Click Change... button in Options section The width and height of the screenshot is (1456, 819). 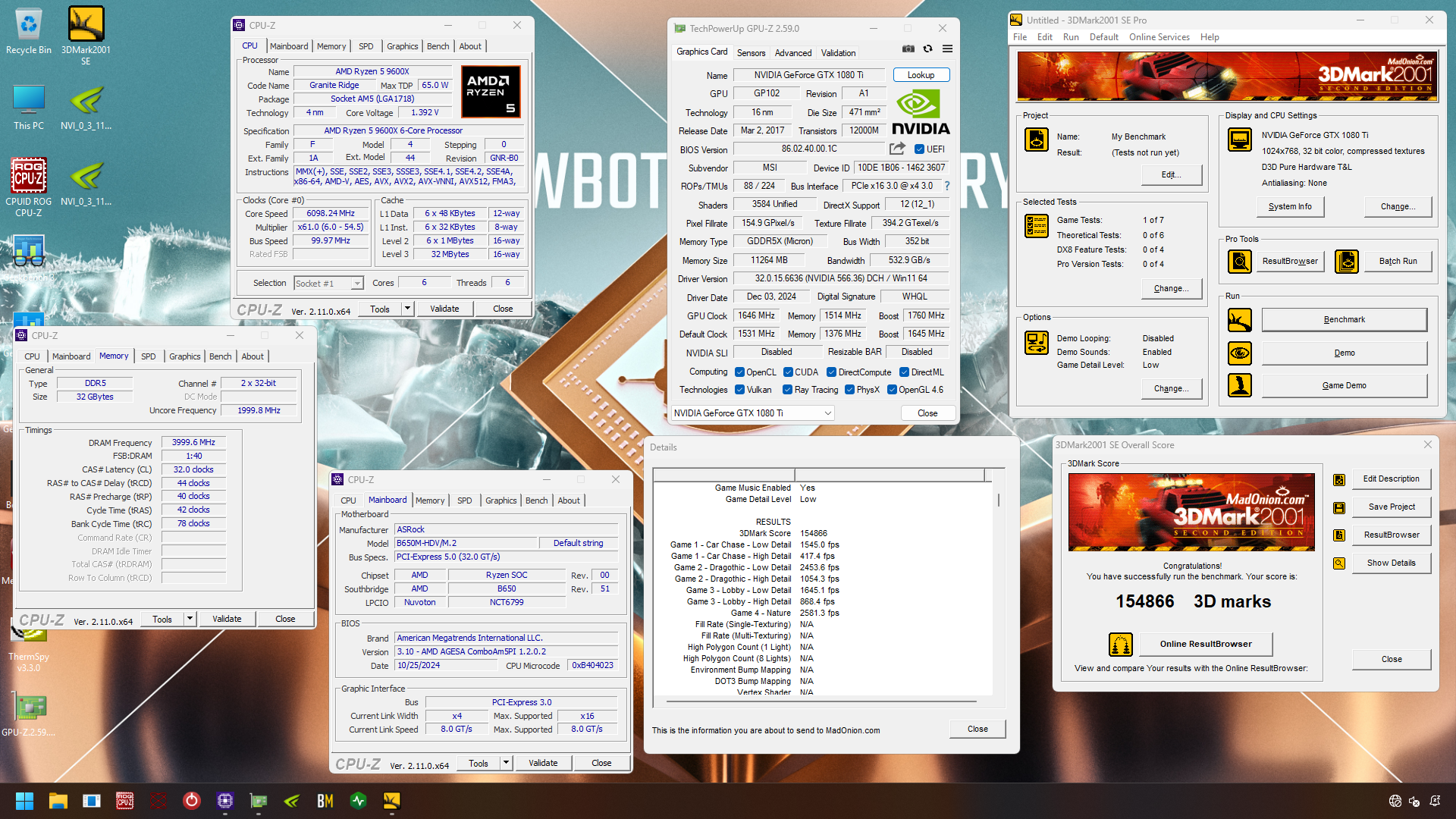pyautogui.click(x=1171, y=388)
